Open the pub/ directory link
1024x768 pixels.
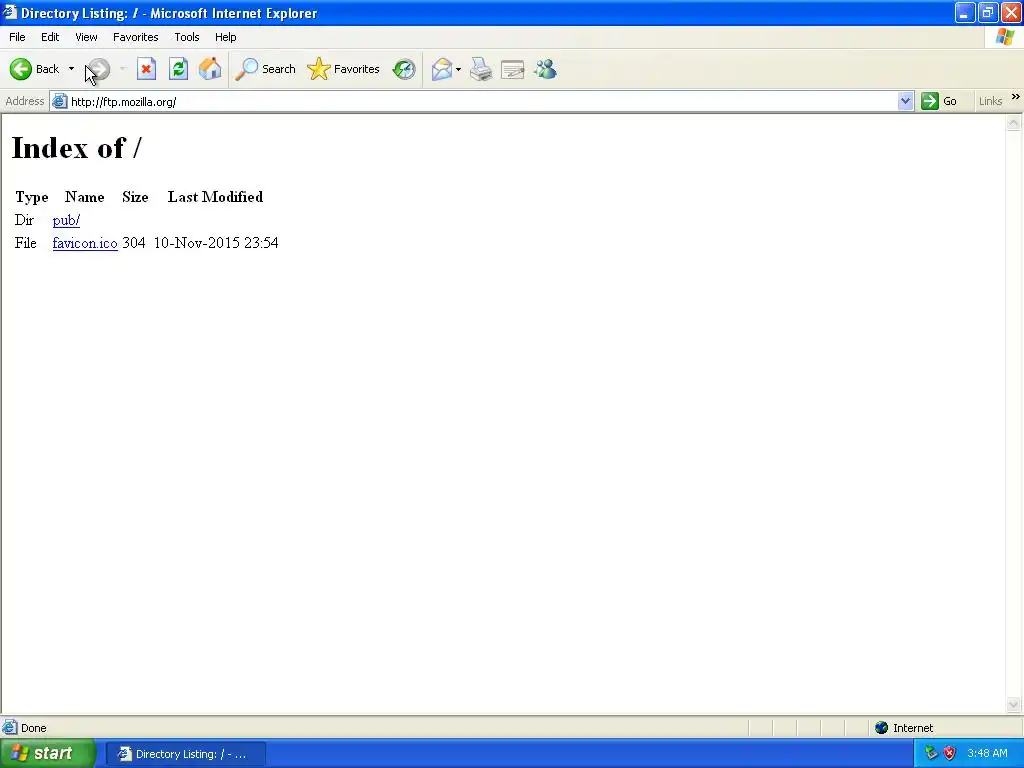66,220
